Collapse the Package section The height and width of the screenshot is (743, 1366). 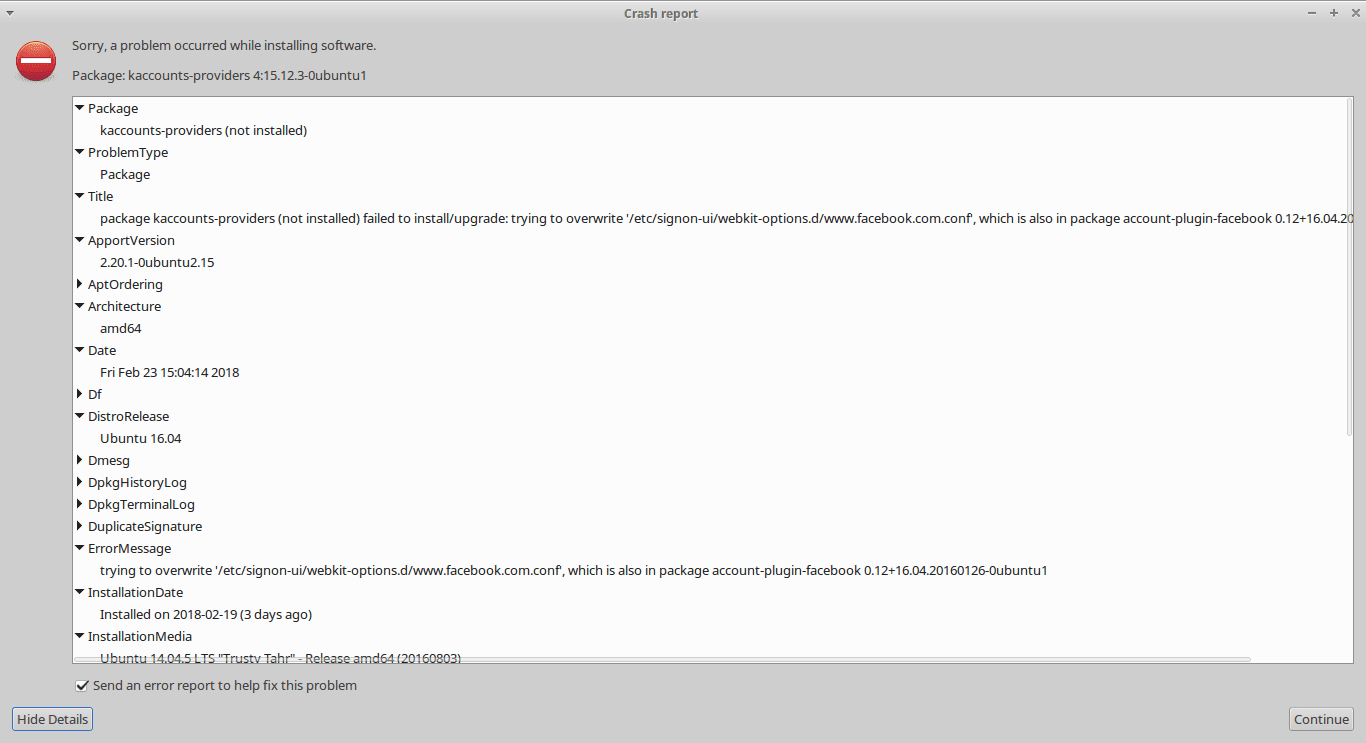(x=80, y=108)
